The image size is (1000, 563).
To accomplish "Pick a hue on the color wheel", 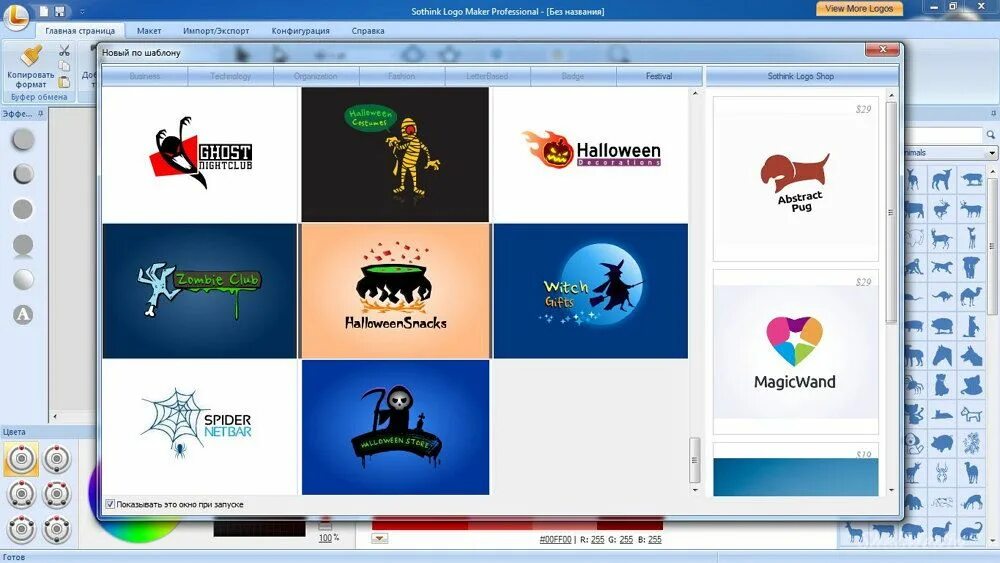I will (x=137, y=530).
